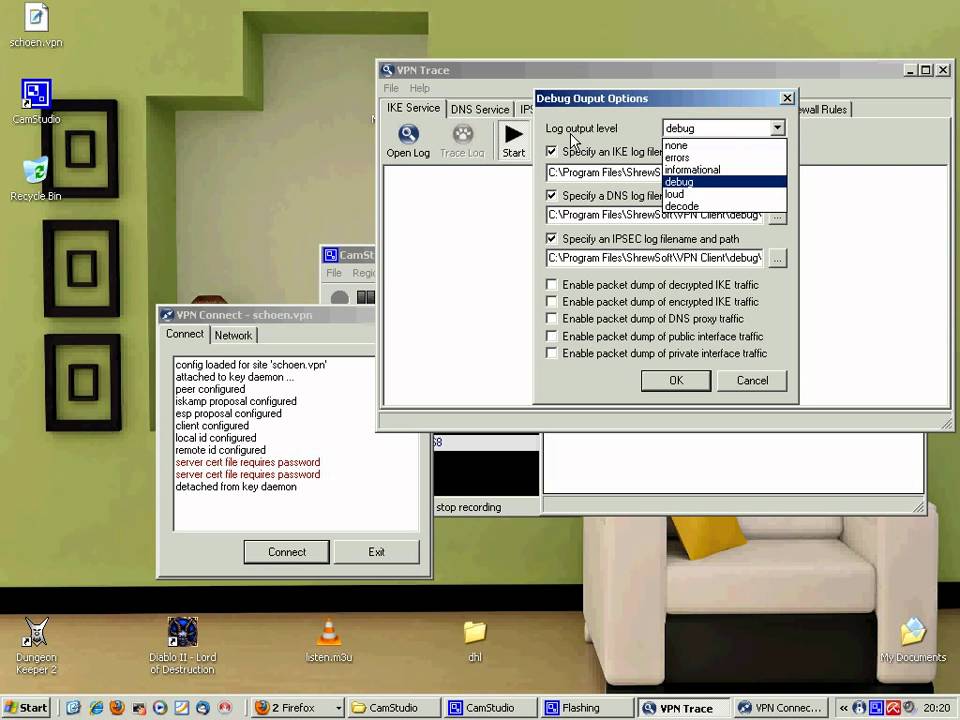Expand the Firefox taskbar group arrow
This screenshot has height=720, width=960.
click(339, 708)
